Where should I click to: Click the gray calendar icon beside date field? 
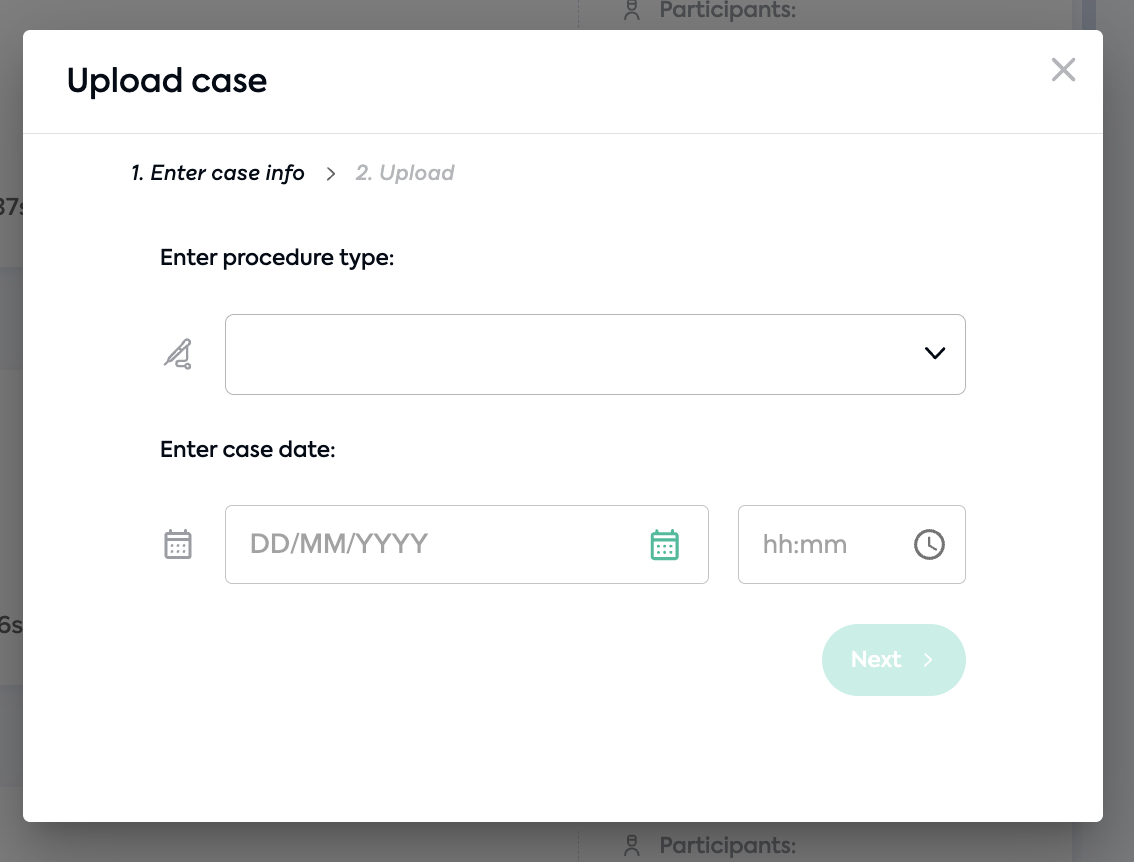[x=178, y=545]
